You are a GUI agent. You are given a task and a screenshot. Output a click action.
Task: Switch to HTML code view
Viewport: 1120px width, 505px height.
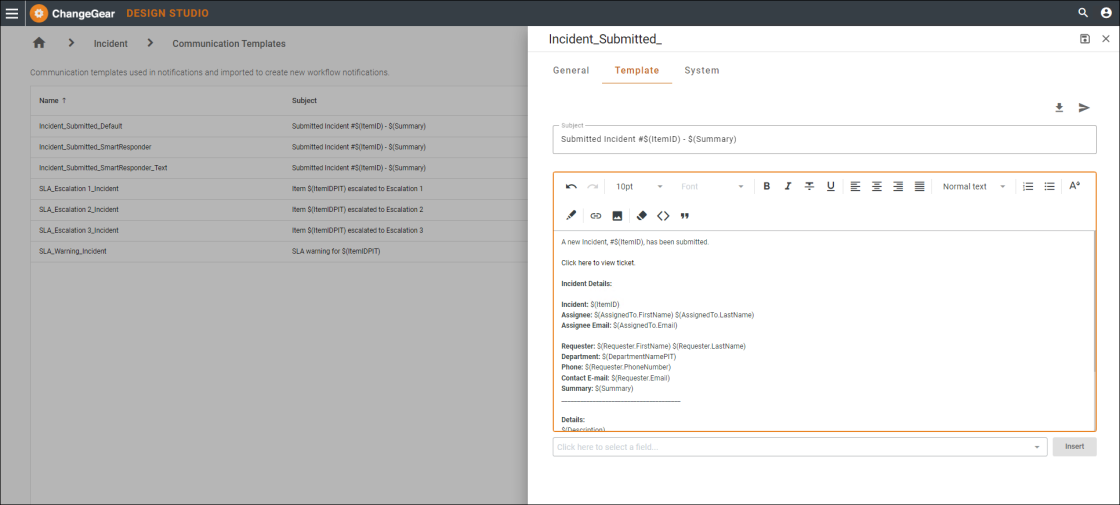pos(663,216)
